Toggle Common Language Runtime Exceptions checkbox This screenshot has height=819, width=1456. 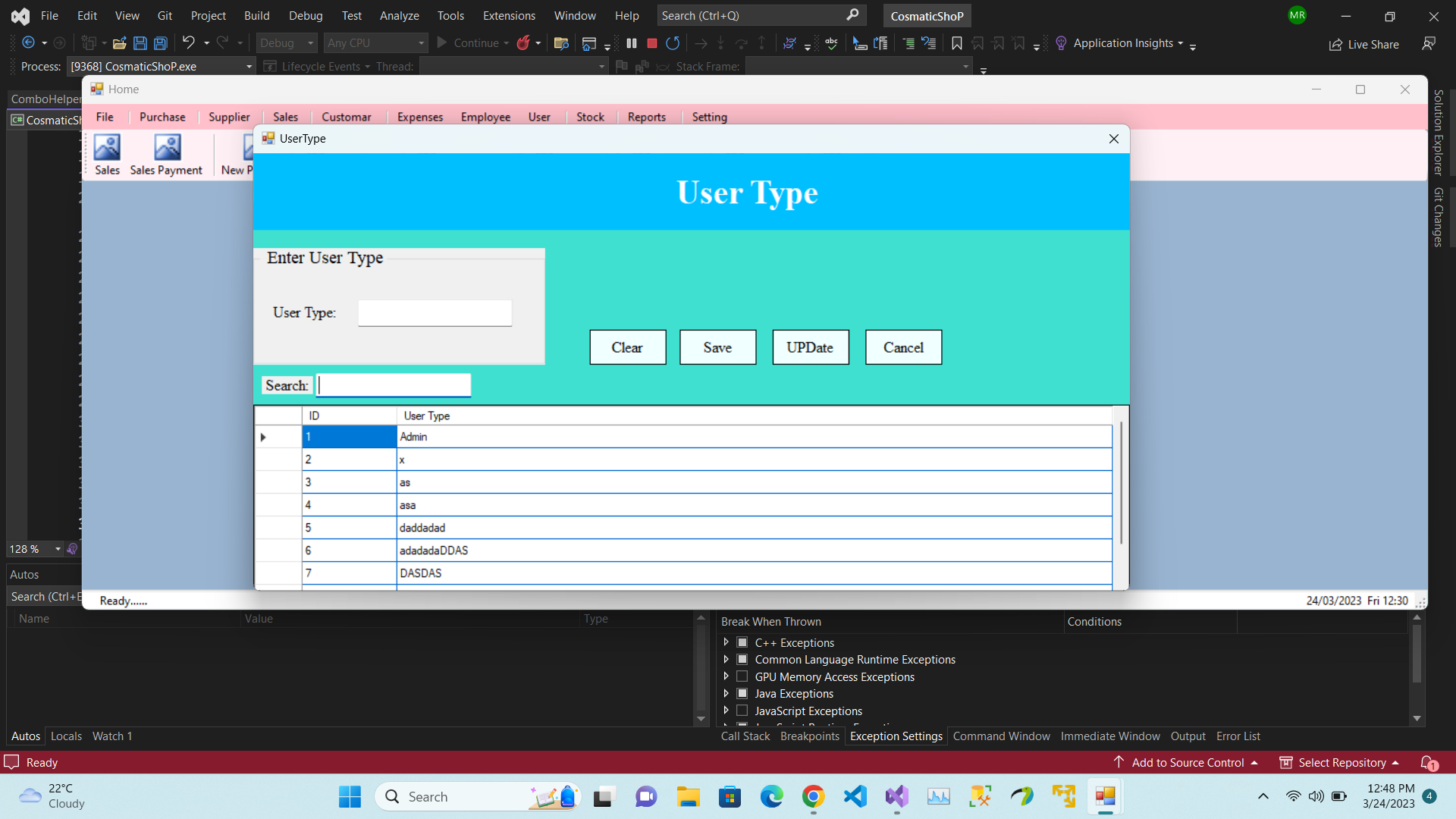point(742,660)
